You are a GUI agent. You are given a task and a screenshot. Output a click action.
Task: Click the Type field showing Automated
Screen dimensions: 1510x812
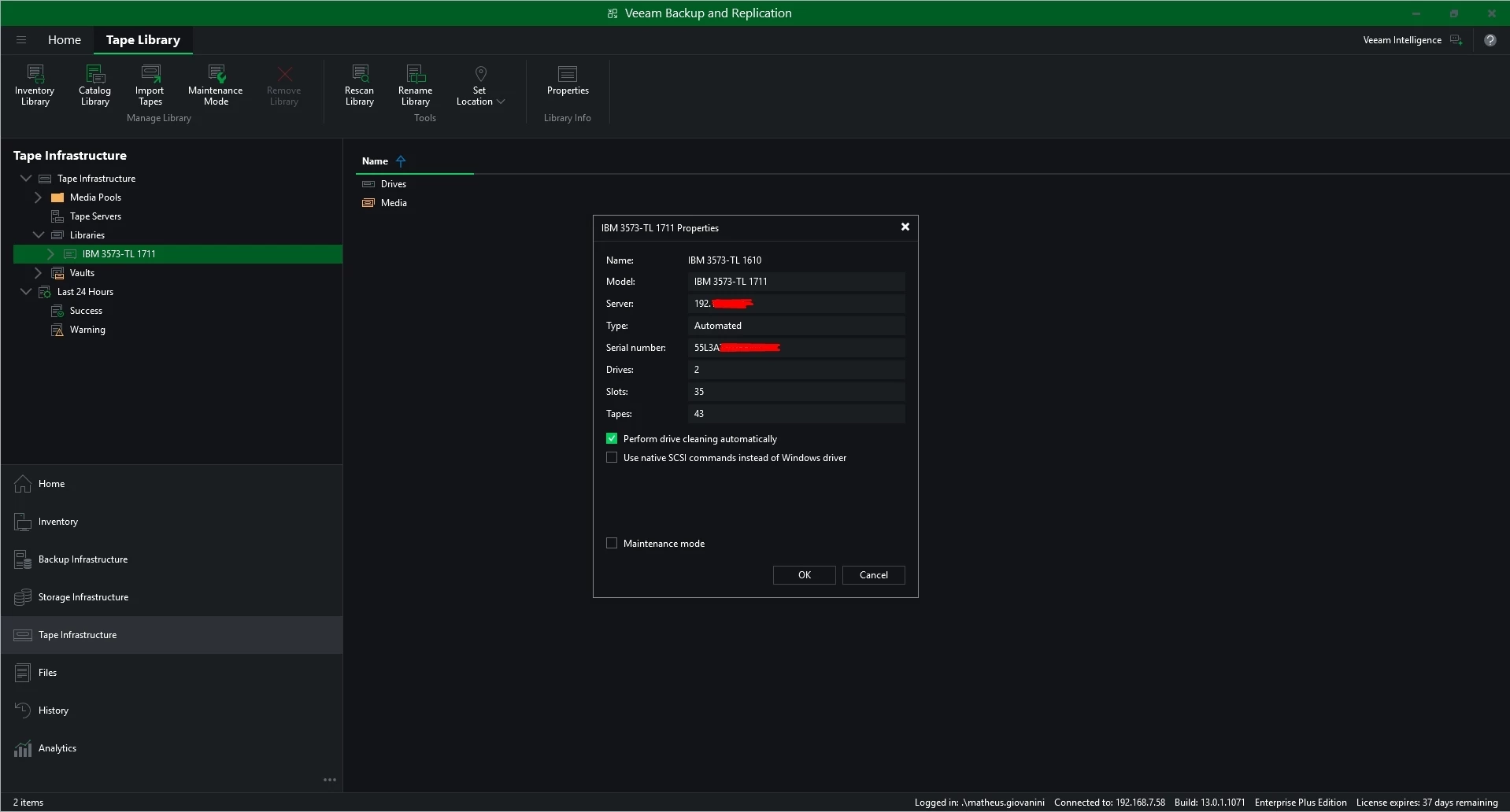tap(797, 326)
